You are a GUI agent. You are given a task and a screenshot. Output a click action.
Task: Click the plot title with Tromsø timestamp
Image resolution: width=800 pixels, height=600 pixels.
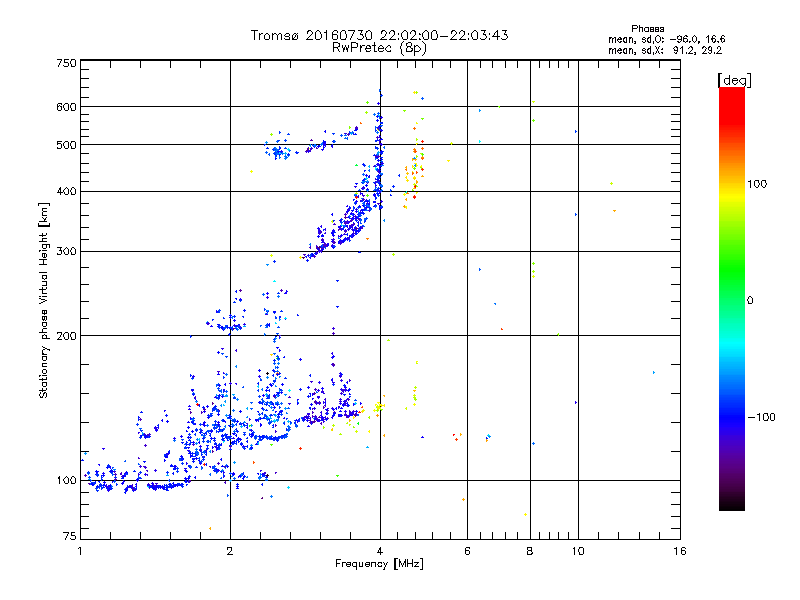click(379, 35)
